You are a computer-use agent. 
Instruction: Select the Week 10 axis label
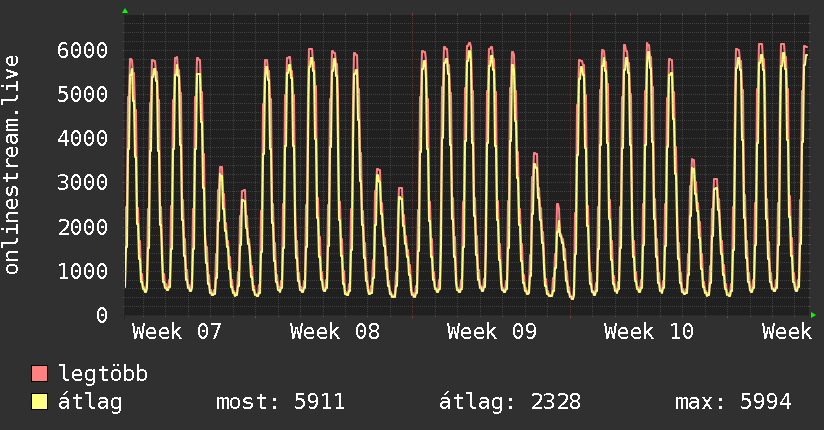pyautogui.click(x=649, y=332)
